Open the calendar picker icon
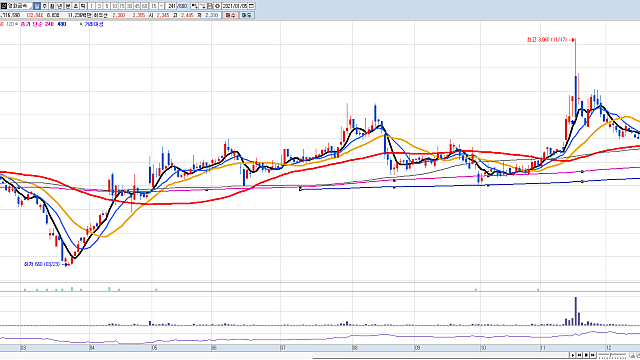Image resolution: width=640 pixels, height=360 pixels. coord(251,6)
